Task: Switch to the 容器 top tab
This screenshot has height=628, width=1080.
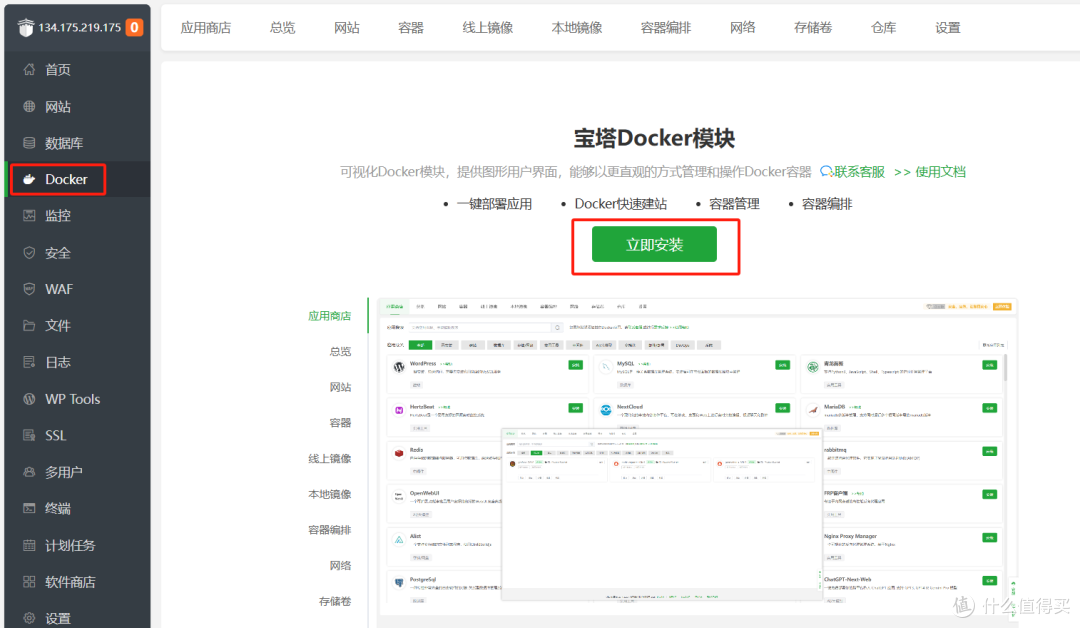Action: tap(411, 28)
